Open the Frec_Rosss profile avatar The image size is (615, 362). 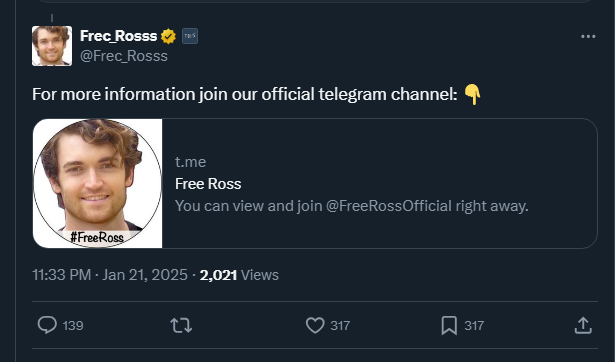[x=52, y=46]
